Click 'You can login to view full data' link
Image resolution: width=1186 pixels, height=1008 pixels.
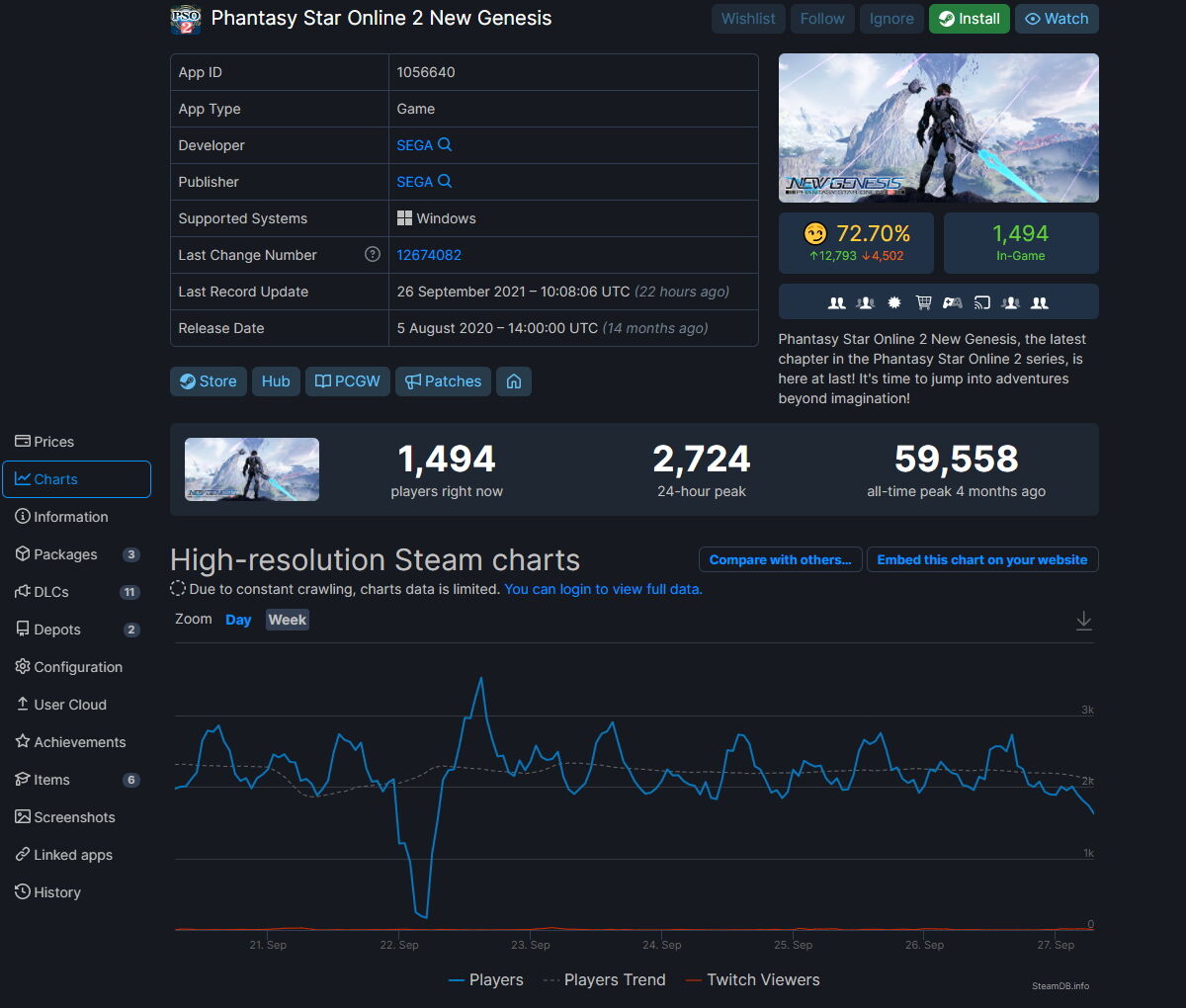pyautogui.click(x=603, y=589)
